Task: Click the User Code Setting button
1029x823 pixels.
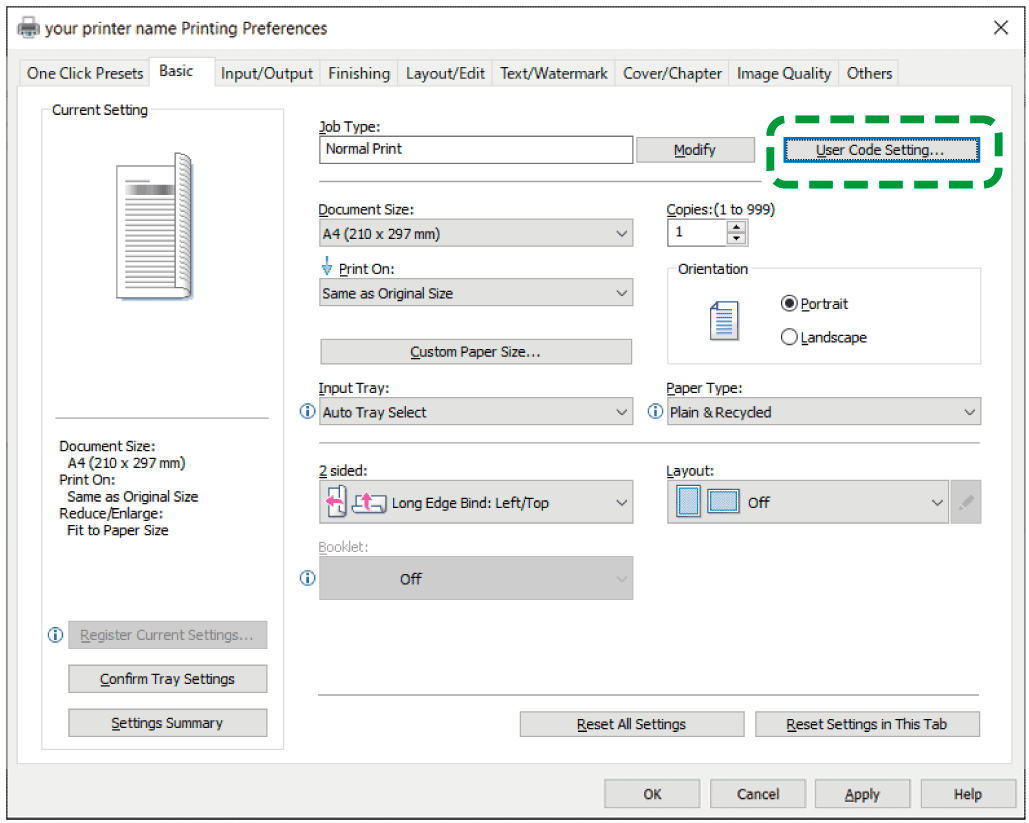Action: [879, 149]
